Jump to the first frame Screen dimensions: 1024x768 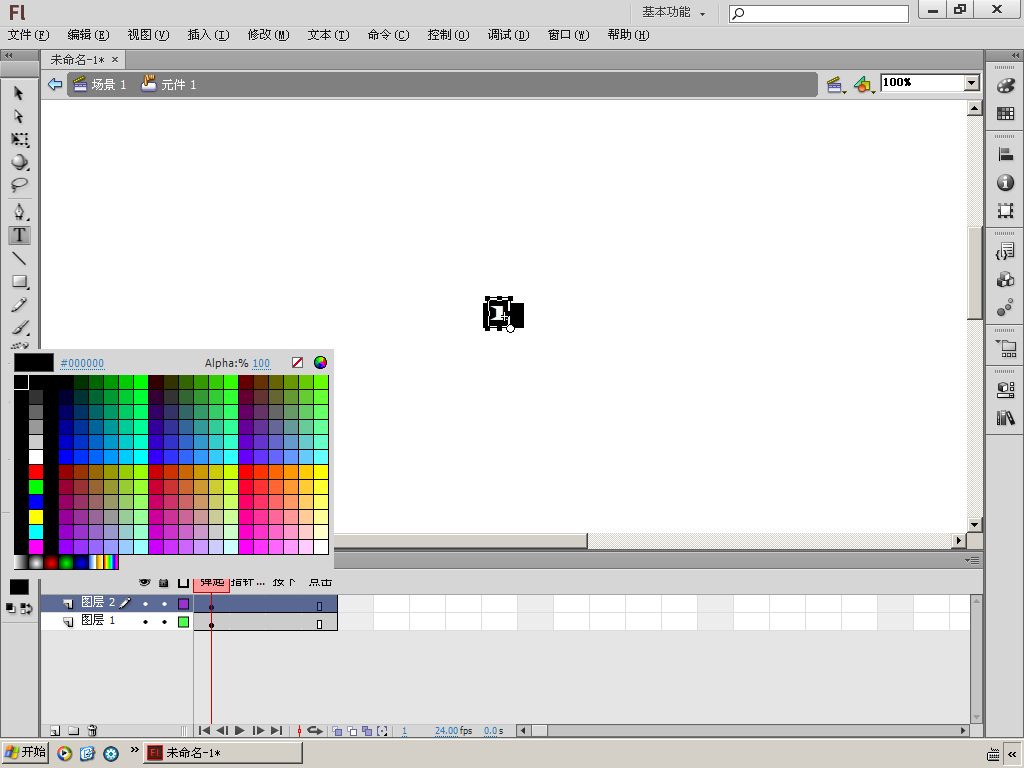point(204,731)
